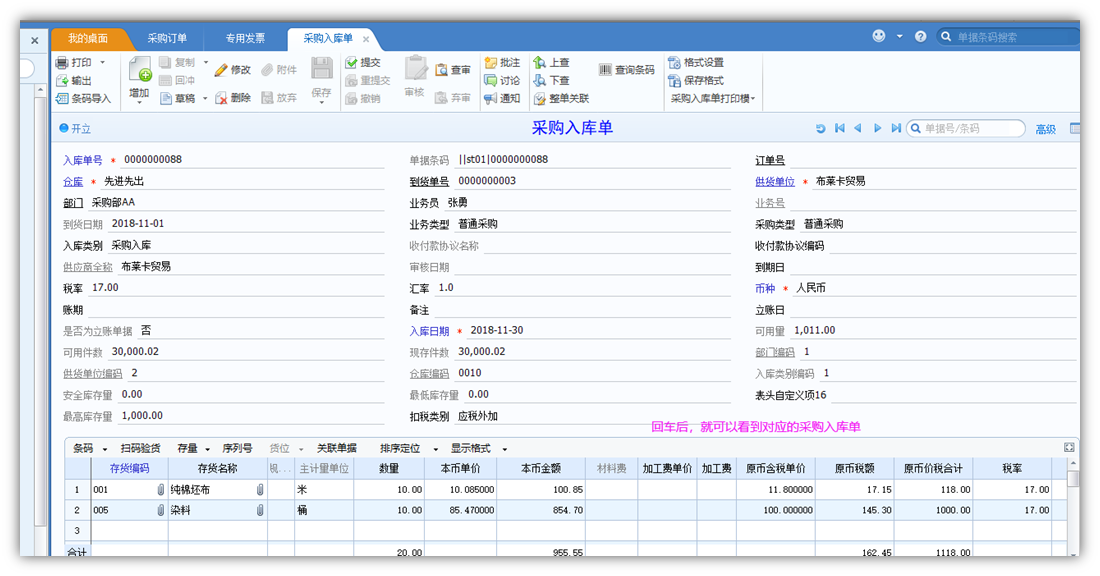Image resolution: width=1100 pixels, height=576 pixels.
Task: Click the 打印 print icon
Action: point(62,62)
